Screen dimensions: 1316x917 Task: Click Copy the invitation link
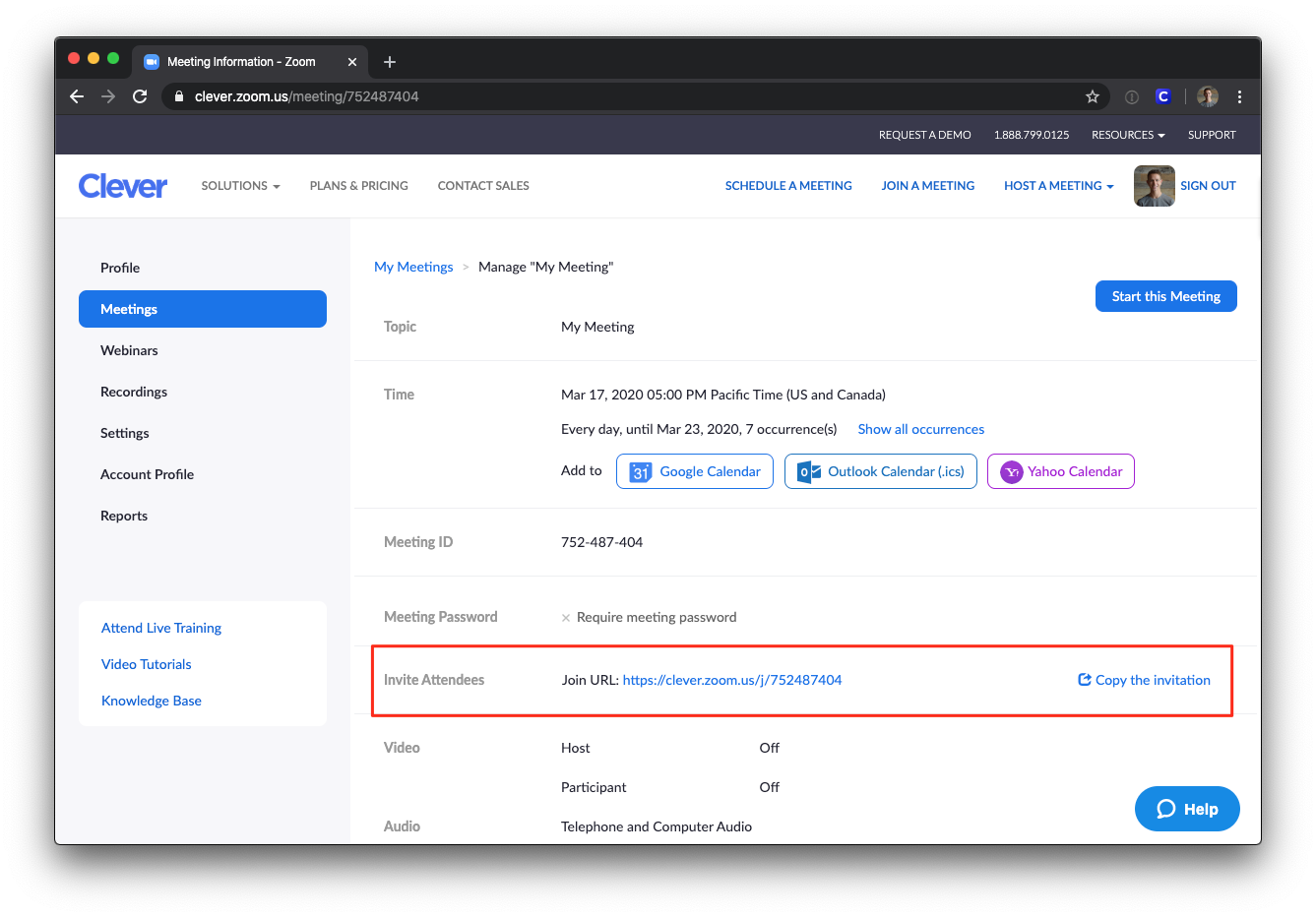click(1145, 680)
